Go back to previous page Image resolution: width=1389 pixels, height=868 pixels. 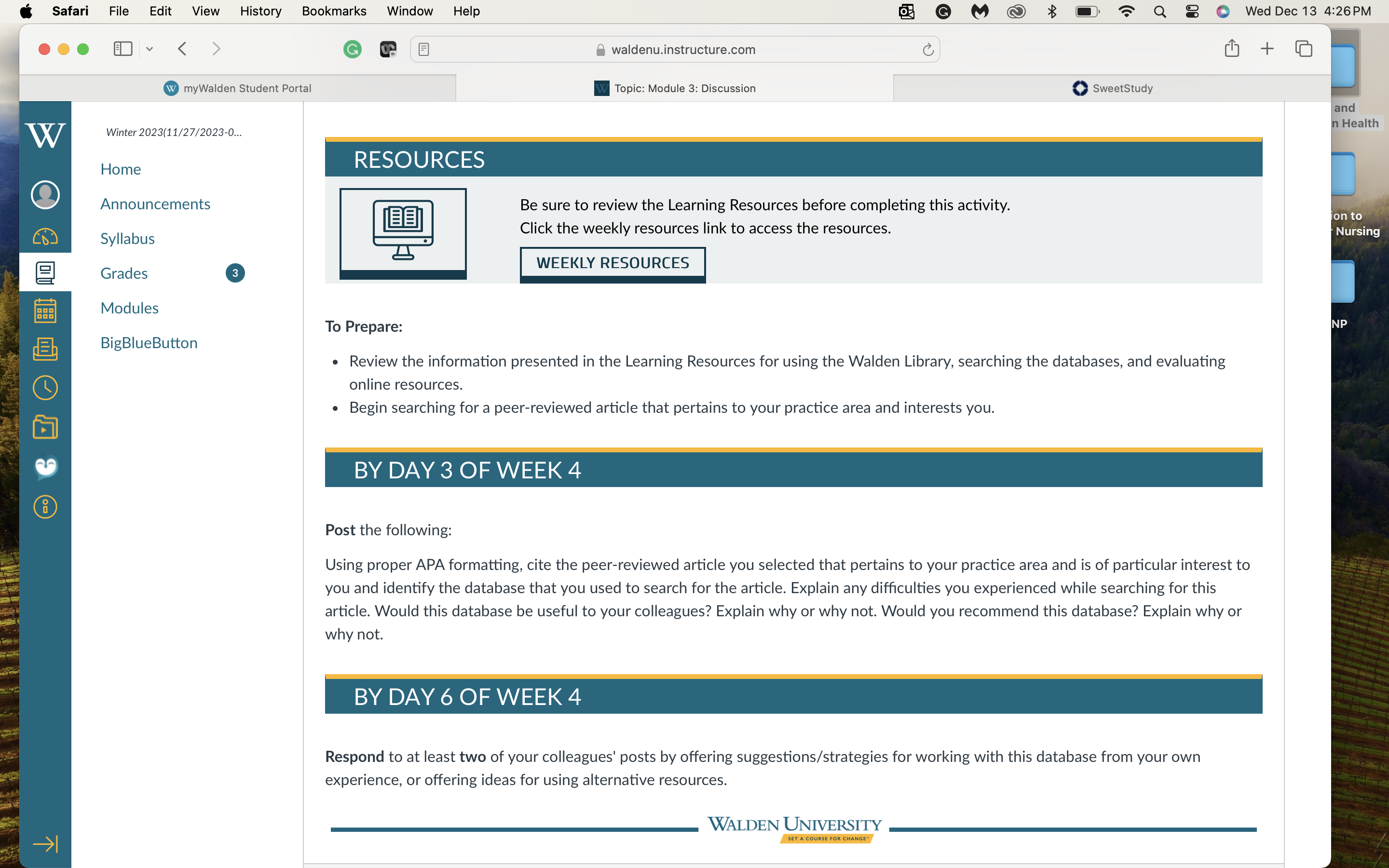pyautogui.click(x=182, y=49)
